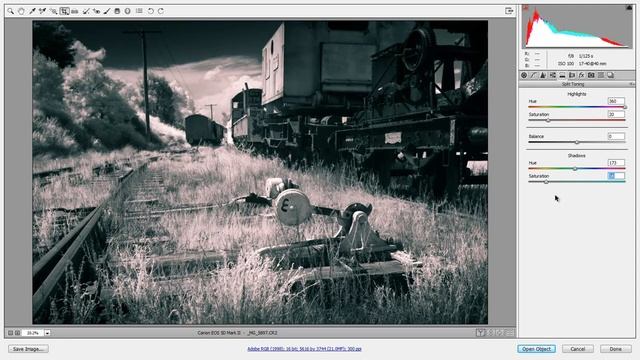640x360 pixels.
Task: Toggle the before/after preview icon
Action: 480,333
